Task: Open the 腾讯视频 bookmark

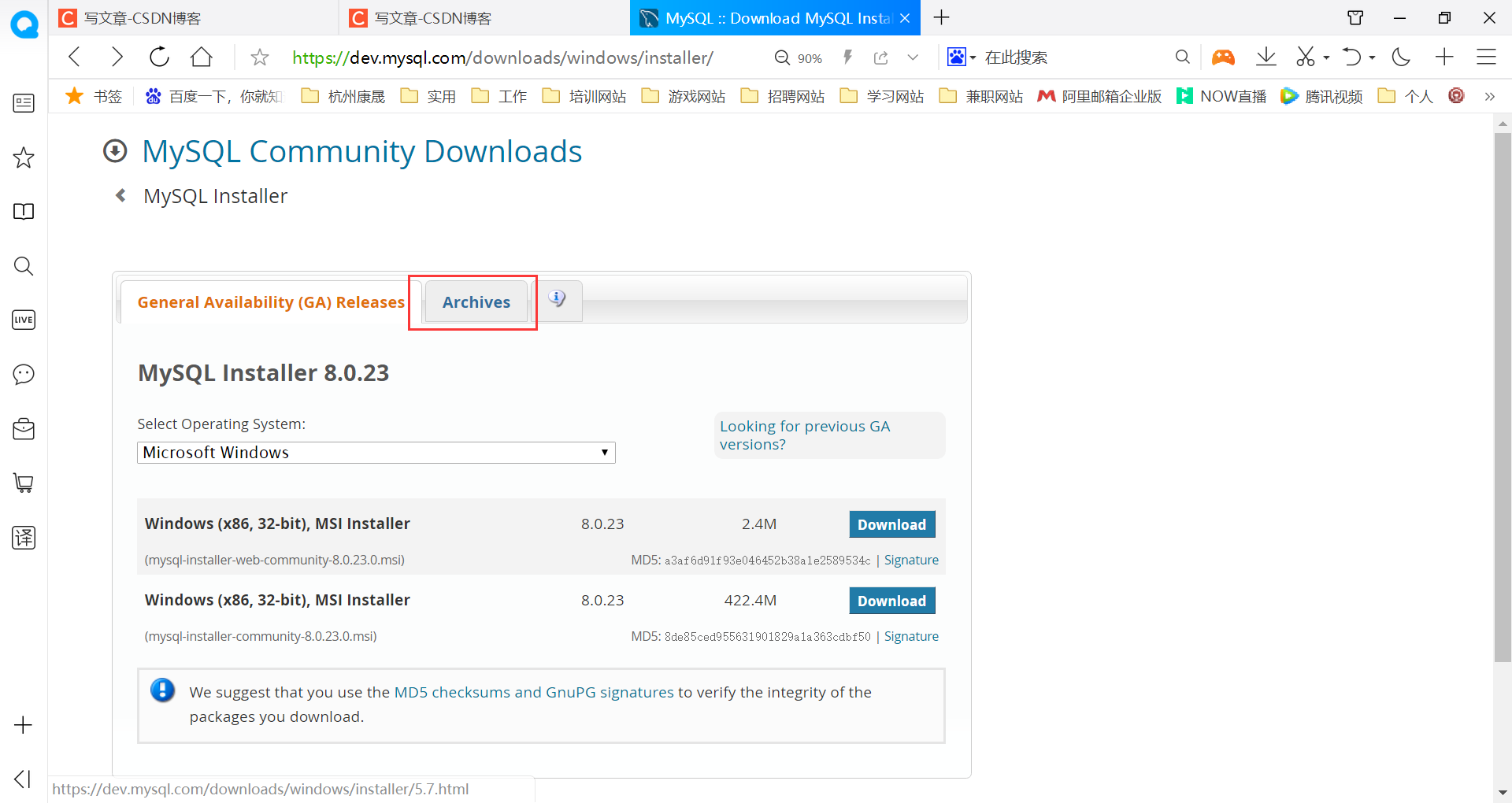Action: point(1321,96)
